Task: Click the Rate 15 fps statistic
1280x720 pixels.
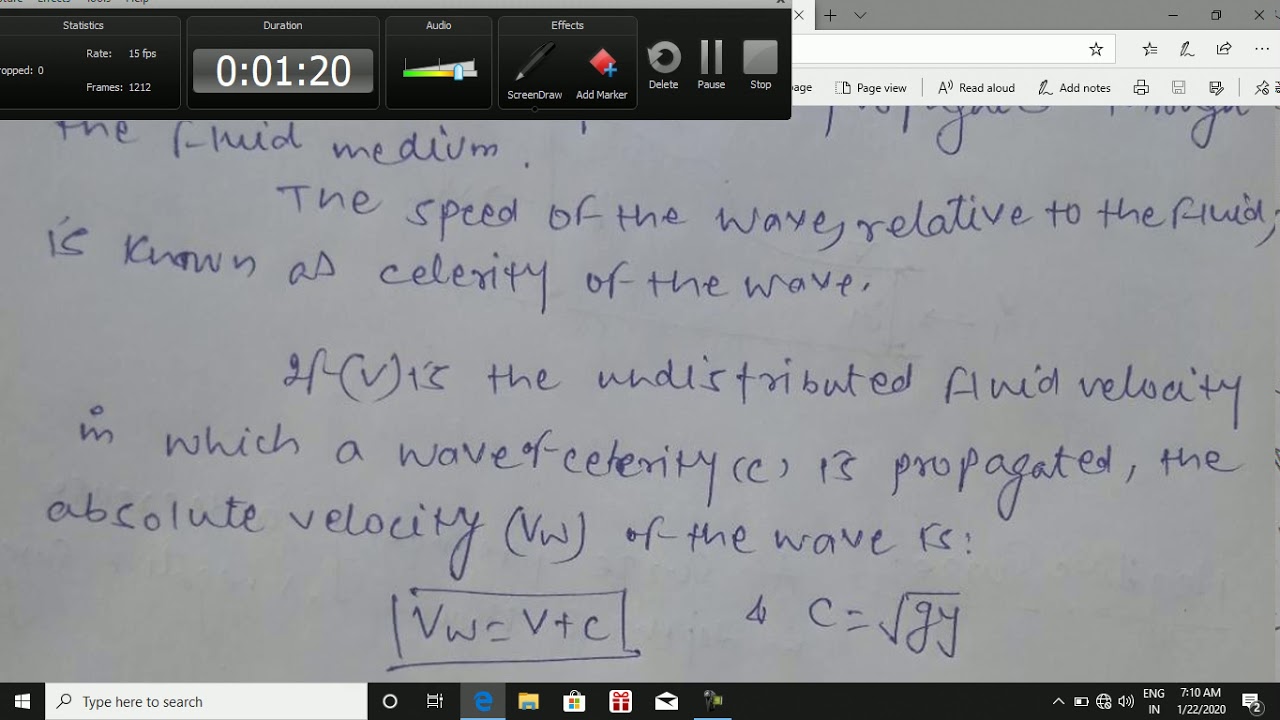Action: coord(121,54)
